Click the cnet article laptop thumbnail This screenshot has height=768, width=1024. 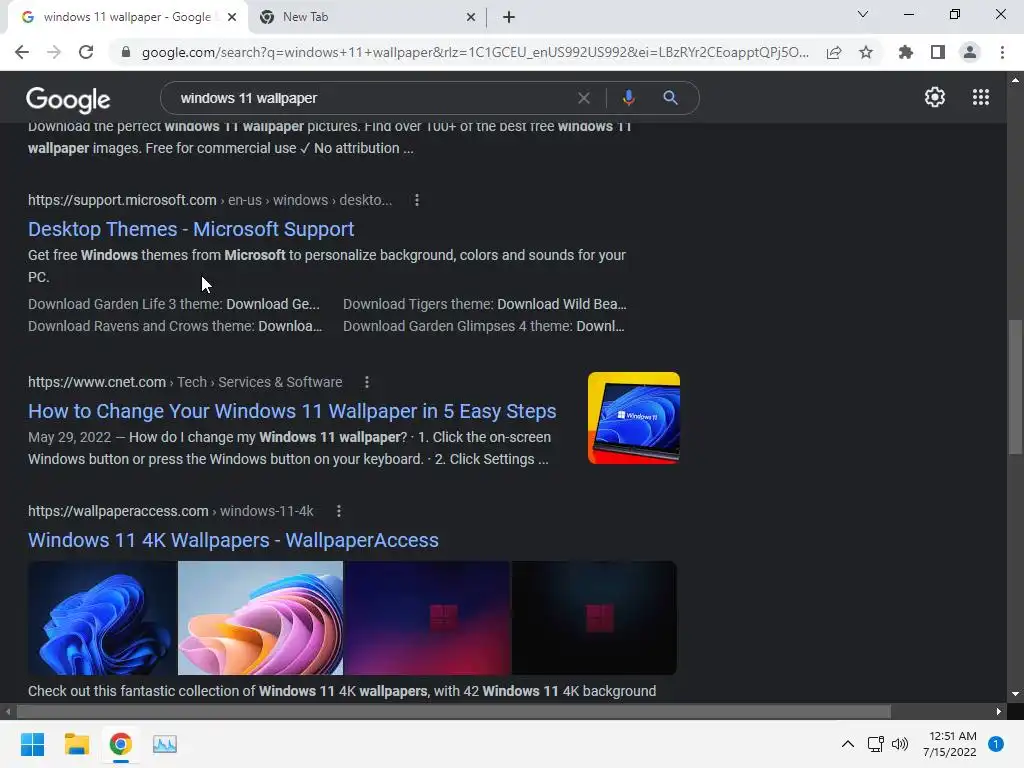point(633,418)
